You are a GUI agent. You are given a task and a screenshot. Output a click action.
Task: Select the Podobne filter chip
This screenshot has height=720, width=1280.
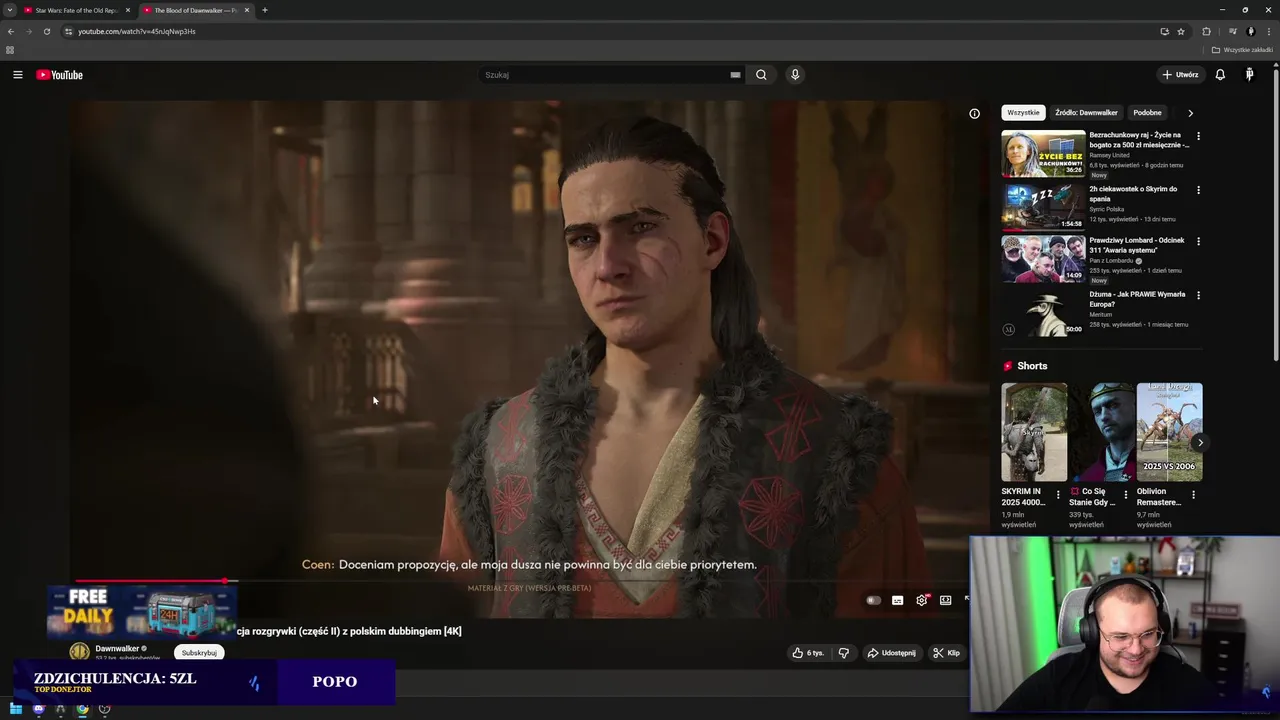(1147, 113)
